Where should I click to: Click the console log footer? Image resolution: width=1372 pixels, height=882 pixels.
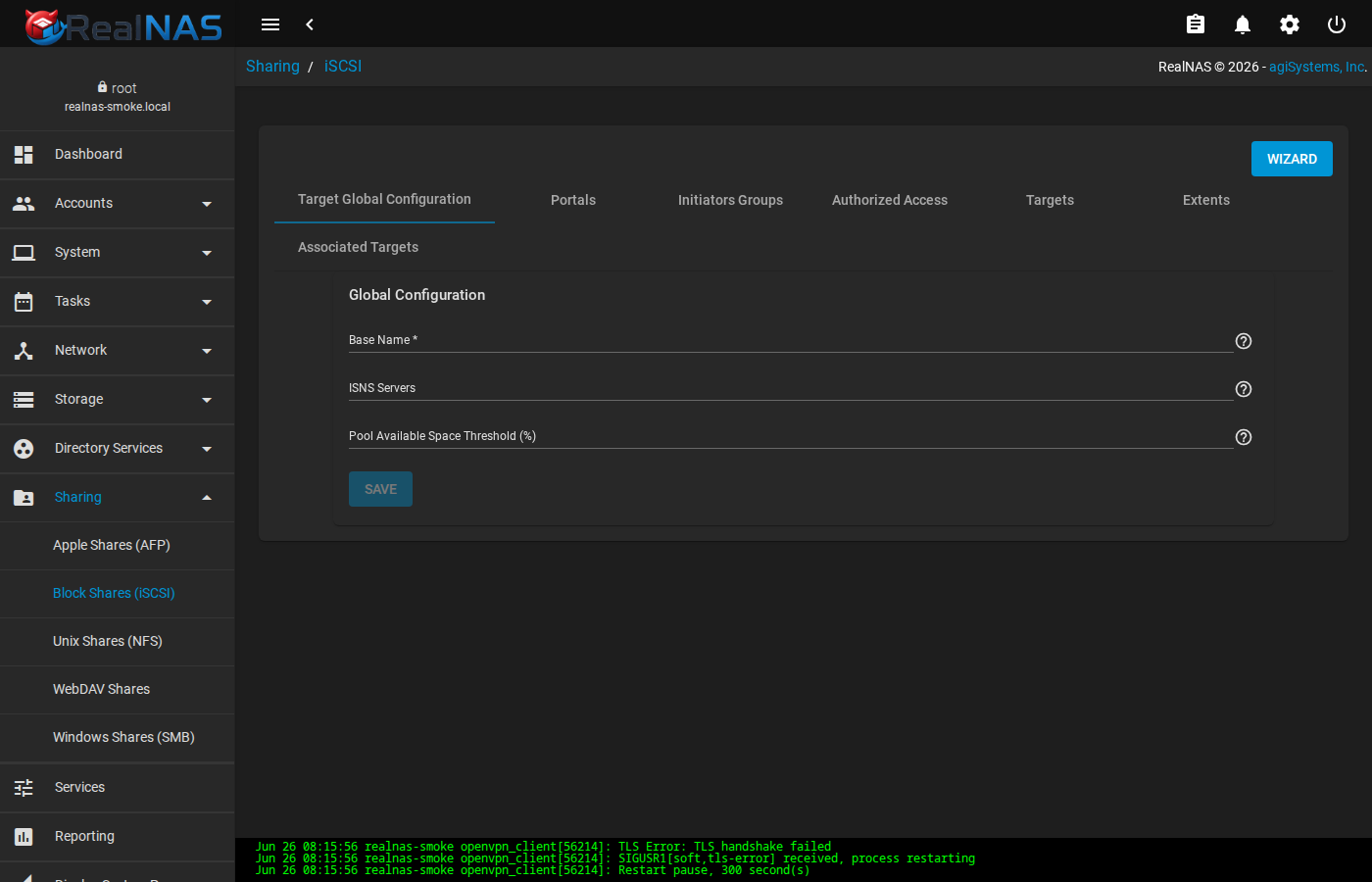[x=804, y=859]
